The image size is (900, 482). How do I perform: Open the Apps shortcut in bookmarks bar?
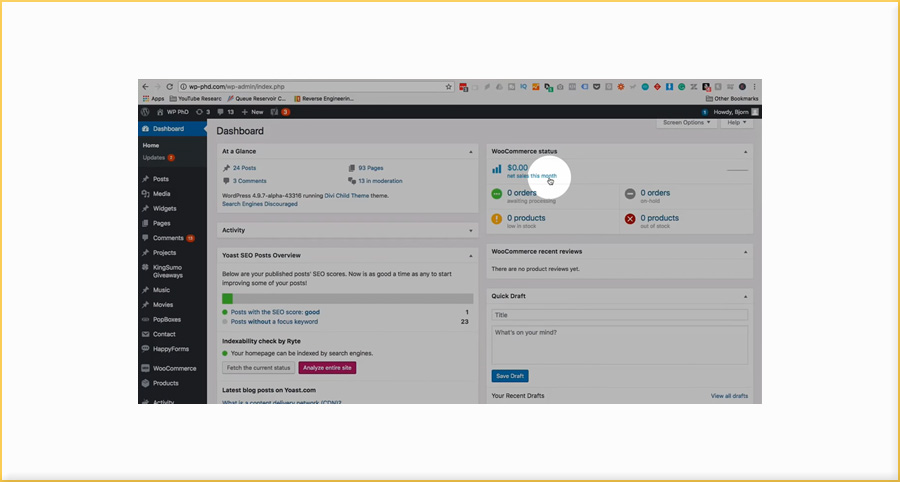(153, 99)
